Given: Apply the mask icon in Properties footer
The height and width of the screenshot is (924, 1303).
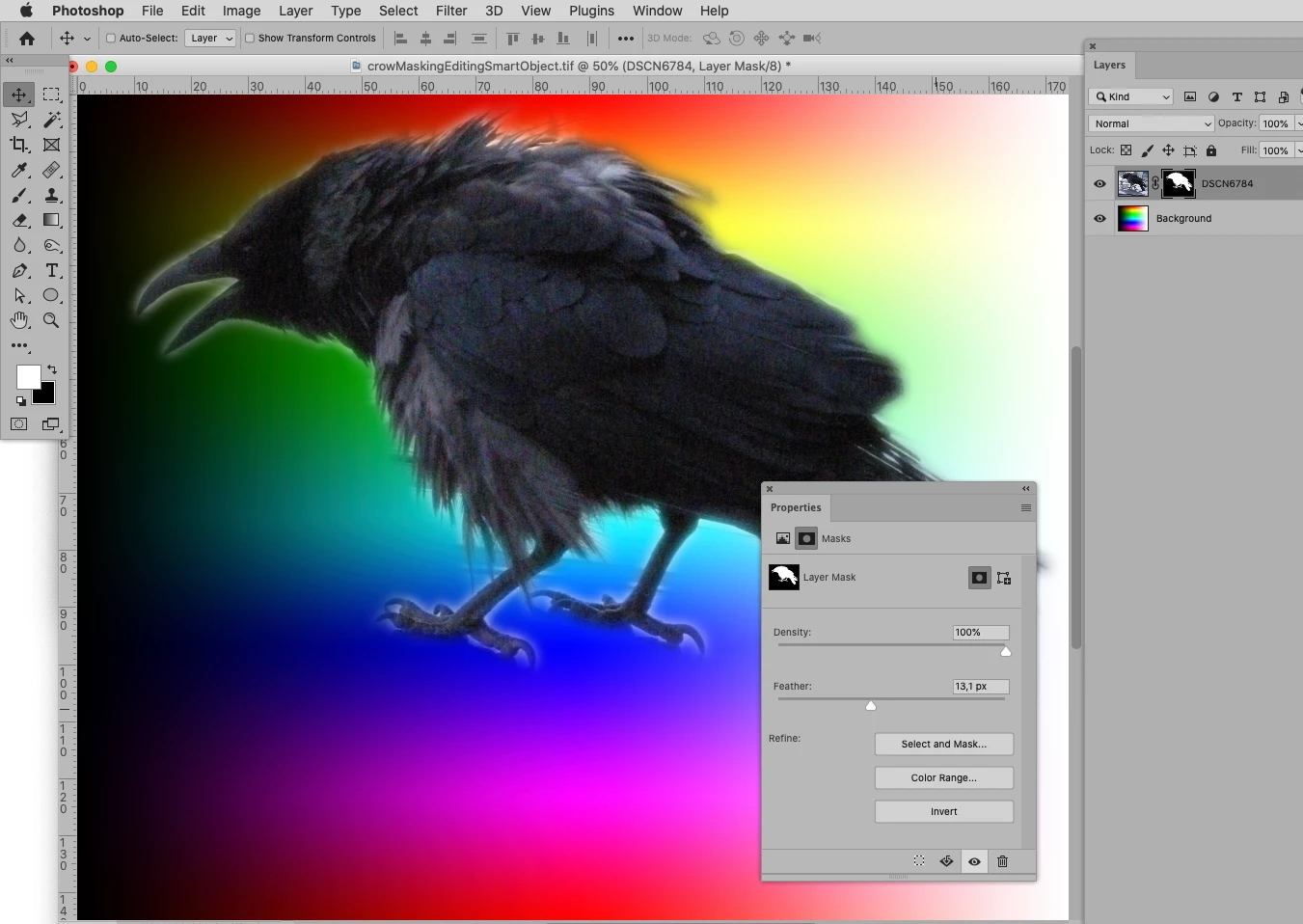Looking at the screenshot, I should (x=947, y=861).
